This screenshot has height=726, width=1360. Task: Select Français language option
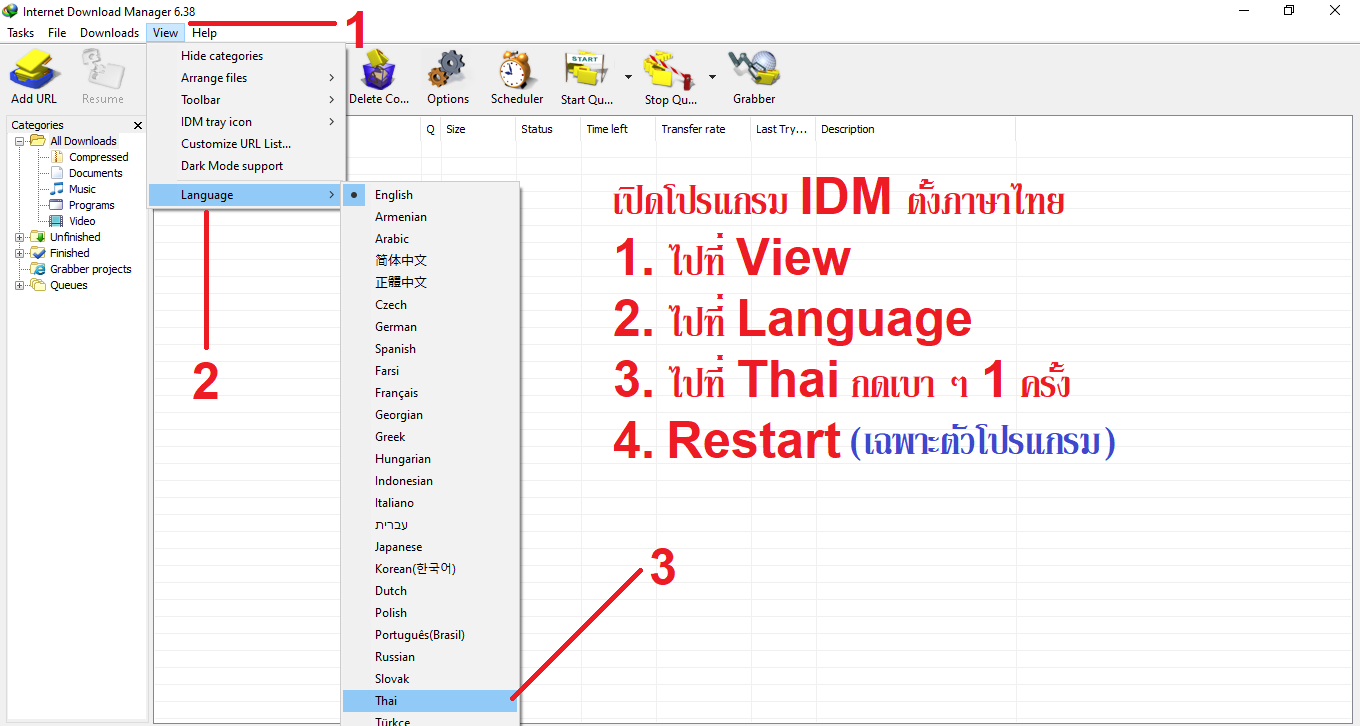point(431,393)
